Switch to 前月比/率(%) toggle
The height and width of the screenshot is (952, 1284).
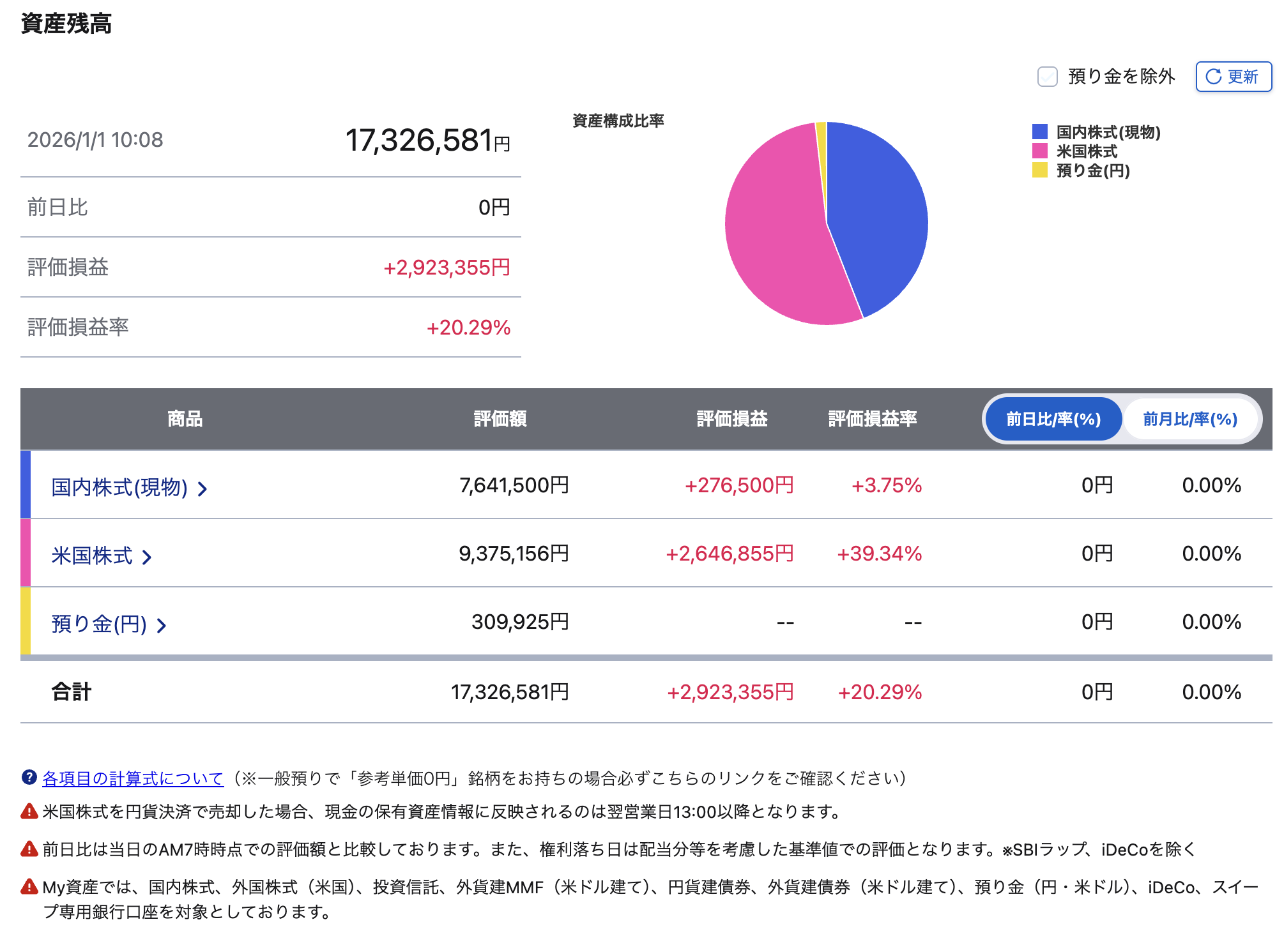[1189, 419]
